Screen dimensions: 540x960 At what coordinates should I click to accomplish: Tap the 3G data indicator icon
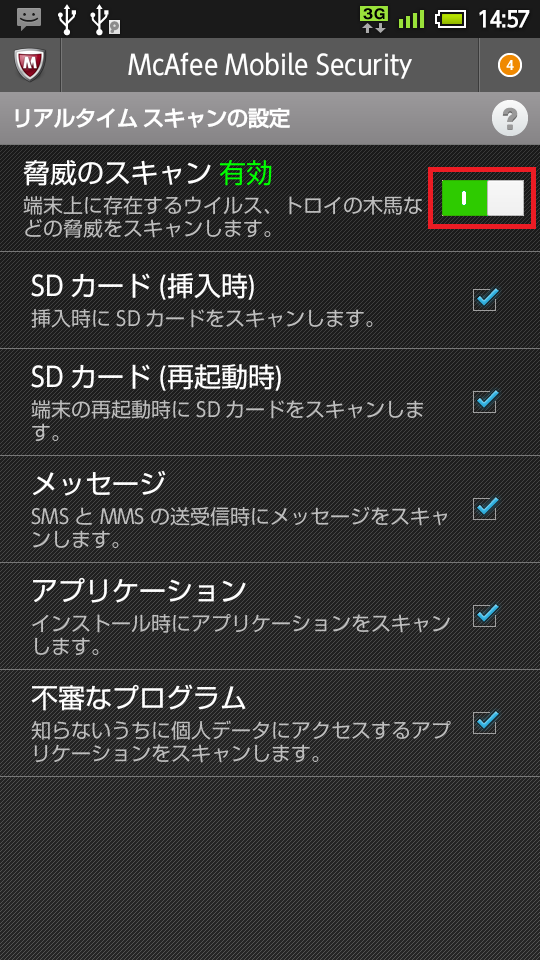(373, 19)
